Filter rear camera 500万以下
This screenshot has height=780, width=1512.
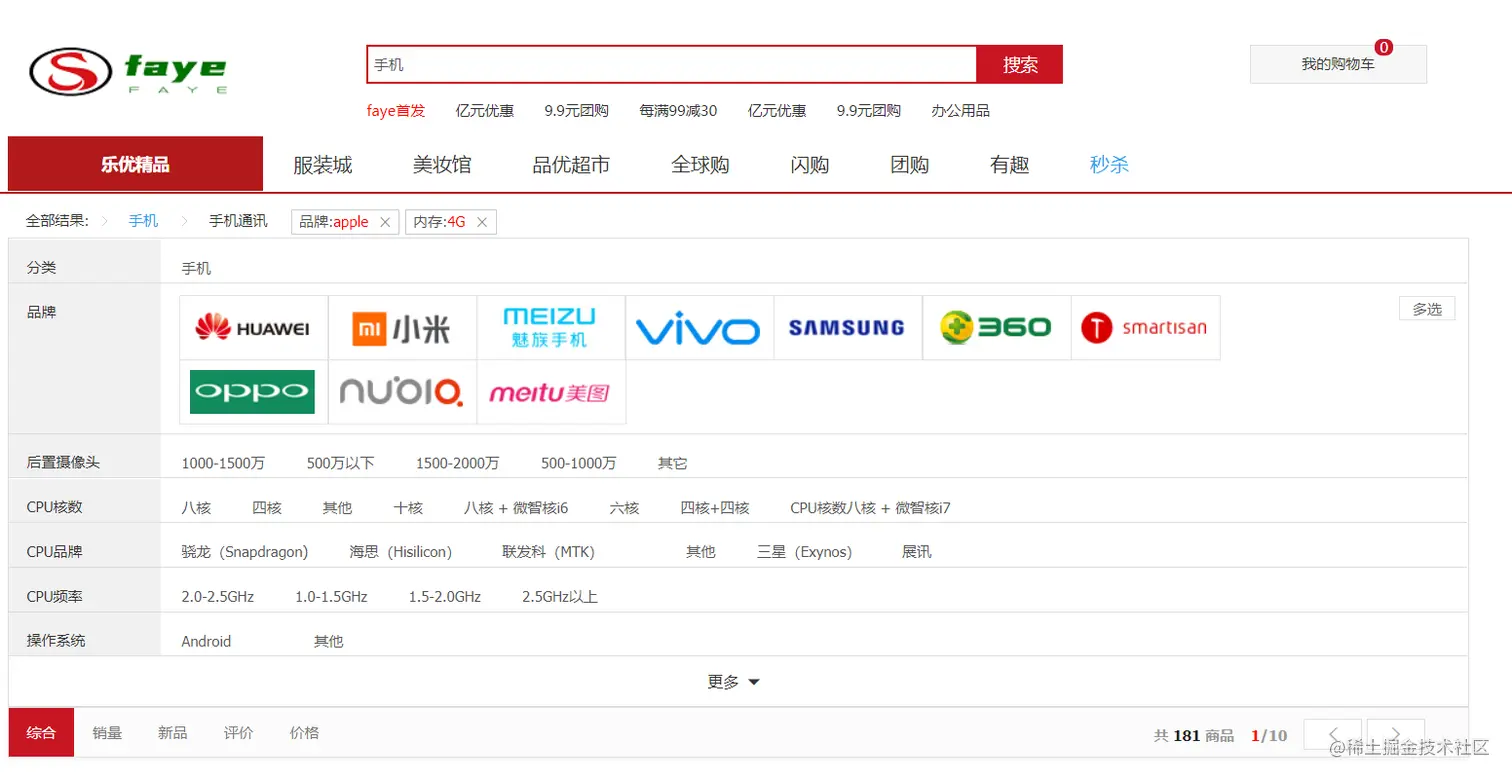coord(340,464)
